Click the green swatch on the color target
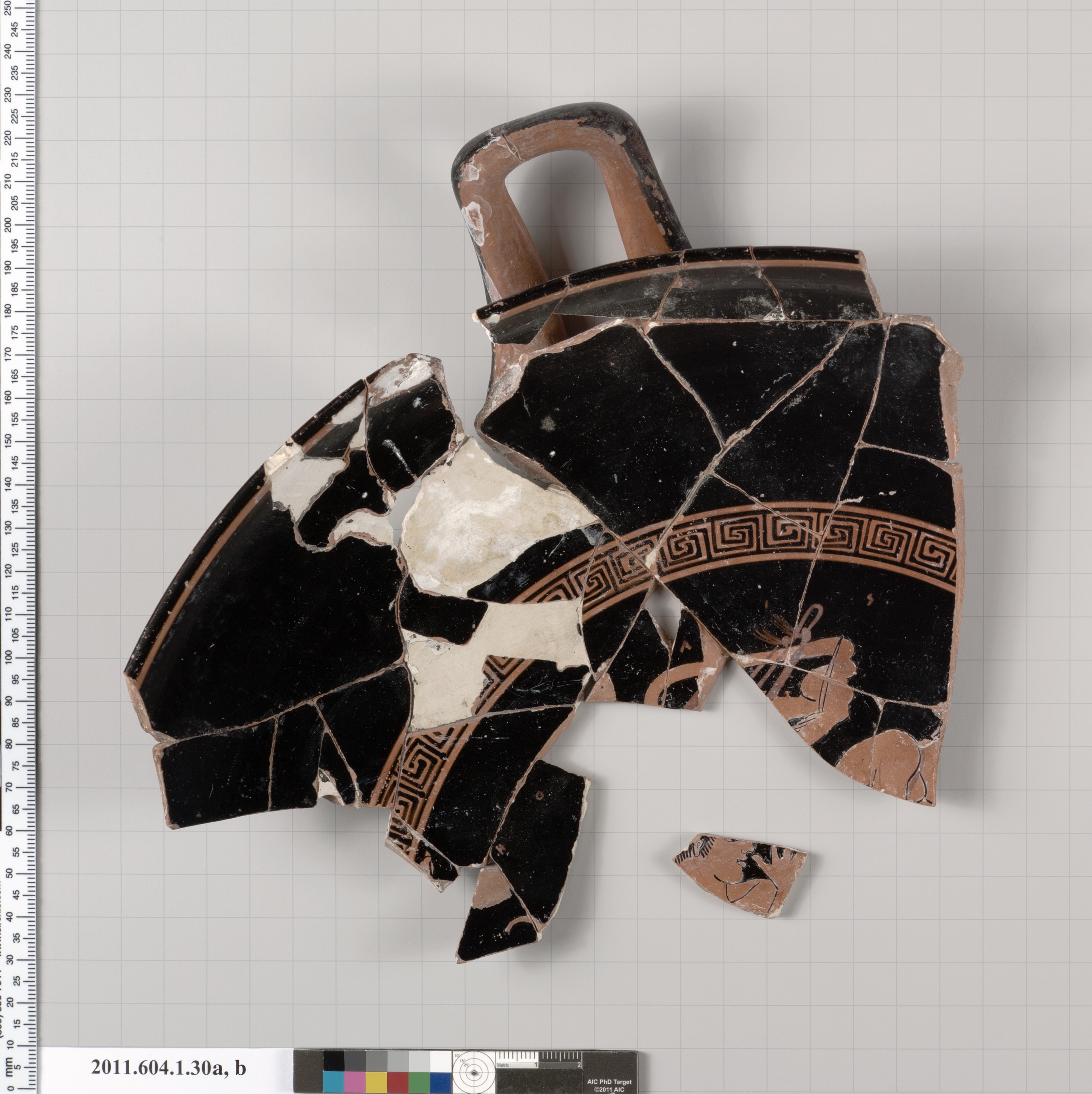The height and width of the screenshot is (1094, 1092). [420, 1082]
